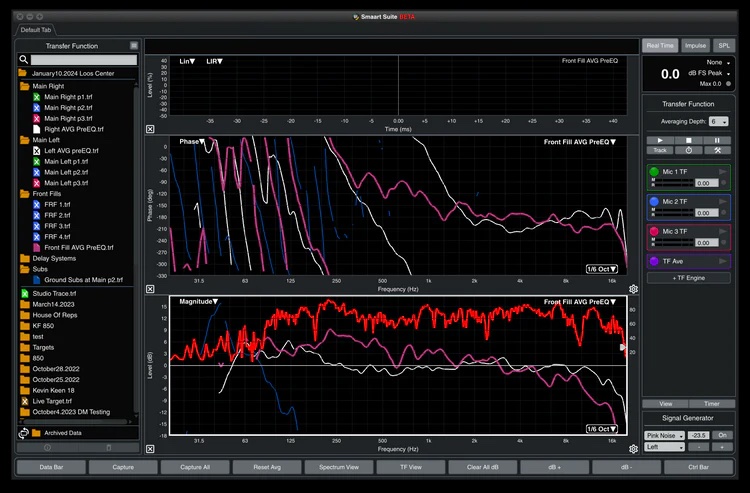Click the green Mic 1 TF indicator
Screen dimensions: 750x493
(653, 173)
